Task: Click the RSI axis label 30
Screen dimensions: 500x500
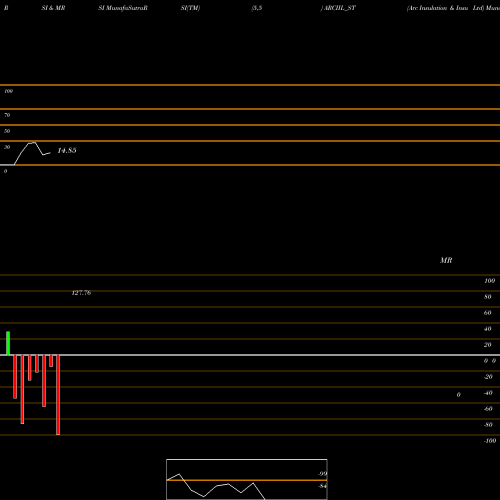Action: [7, 147]
